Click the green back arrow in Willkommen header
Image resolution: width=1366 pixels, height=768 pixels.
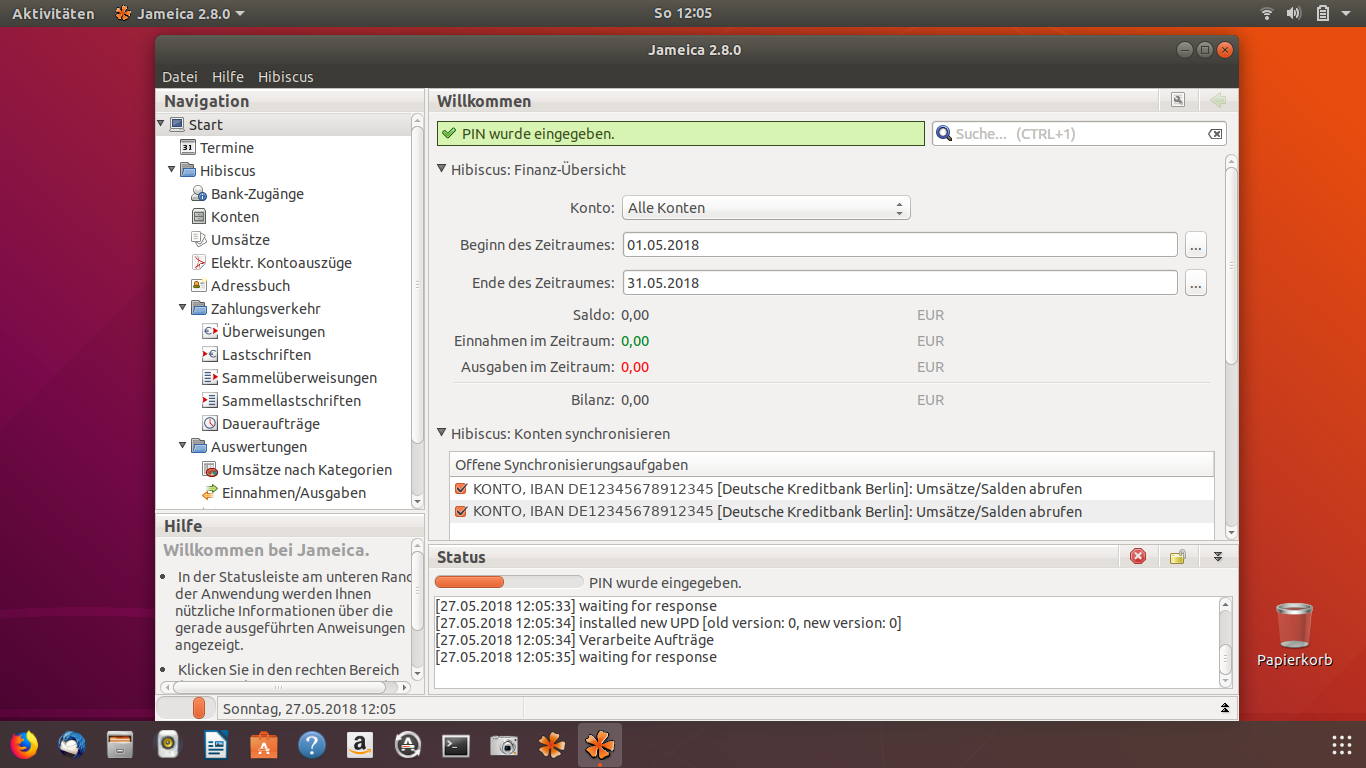point(1217,100)
